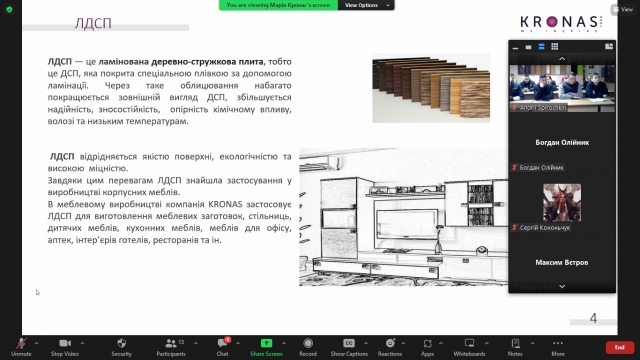
Task: Minimize the video thumbnail panel
Action: pos(516,47)
